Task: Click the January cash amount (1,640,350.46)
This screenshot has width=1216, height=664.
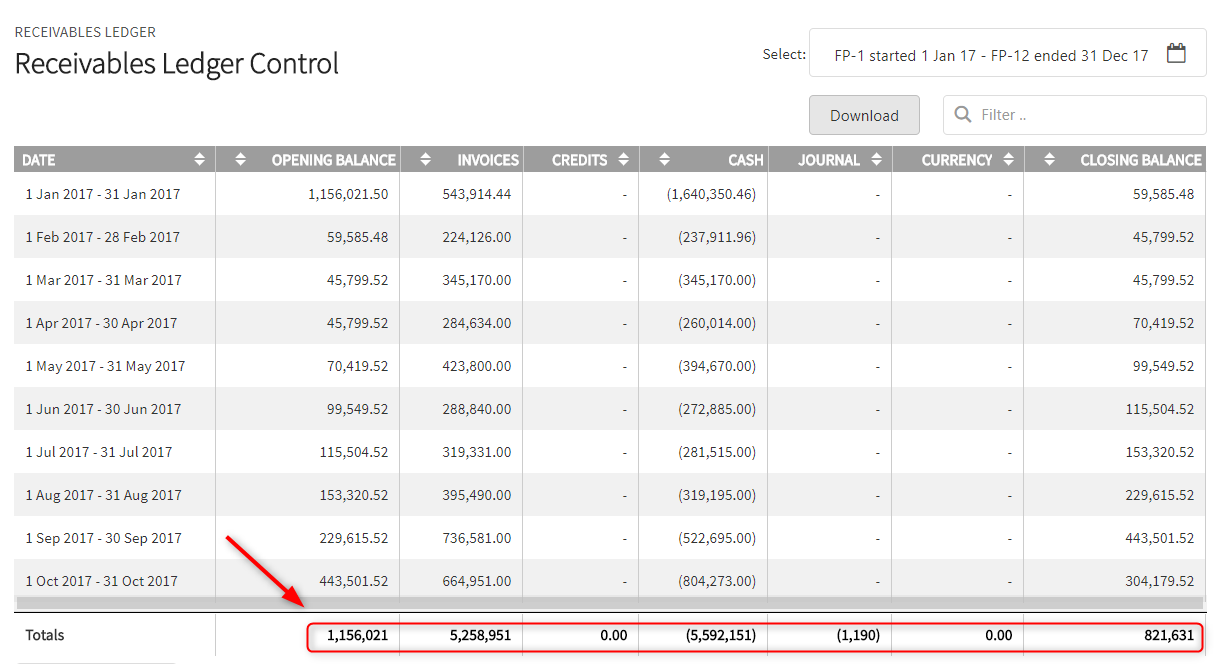Action: coord(711,194)
